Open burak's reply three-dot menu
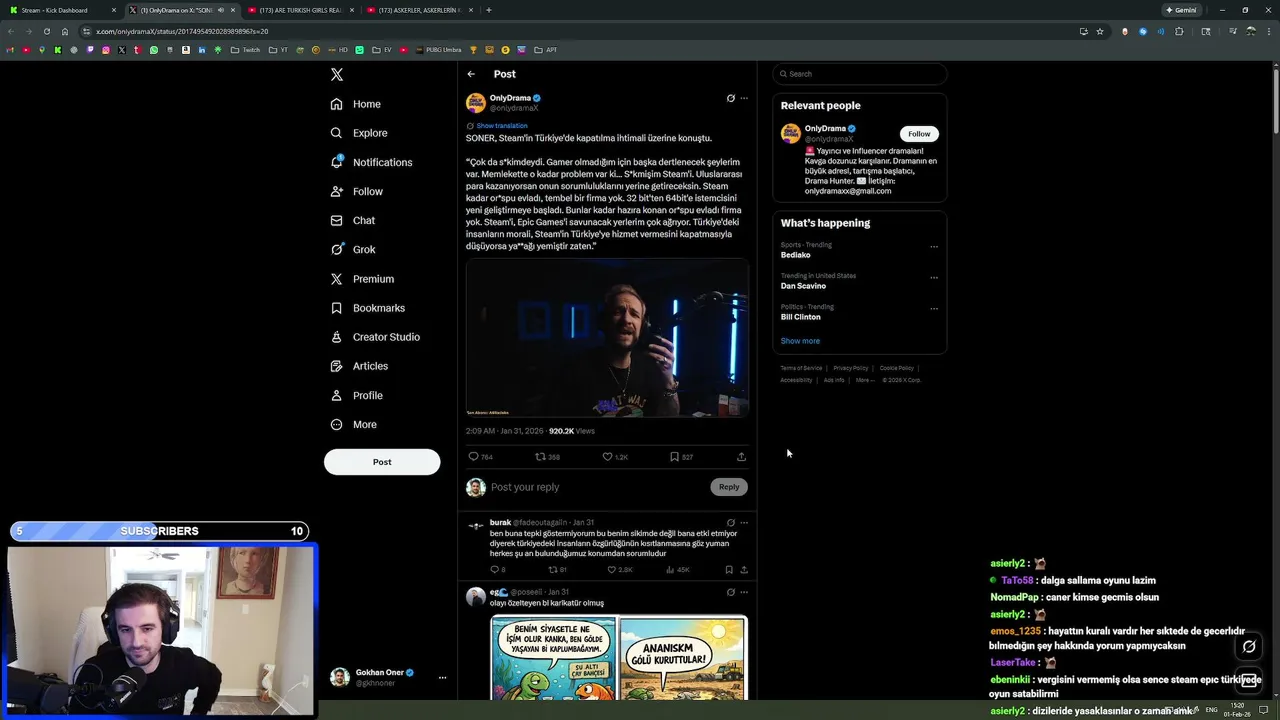 pyautogui.click(x=744, y=522)
